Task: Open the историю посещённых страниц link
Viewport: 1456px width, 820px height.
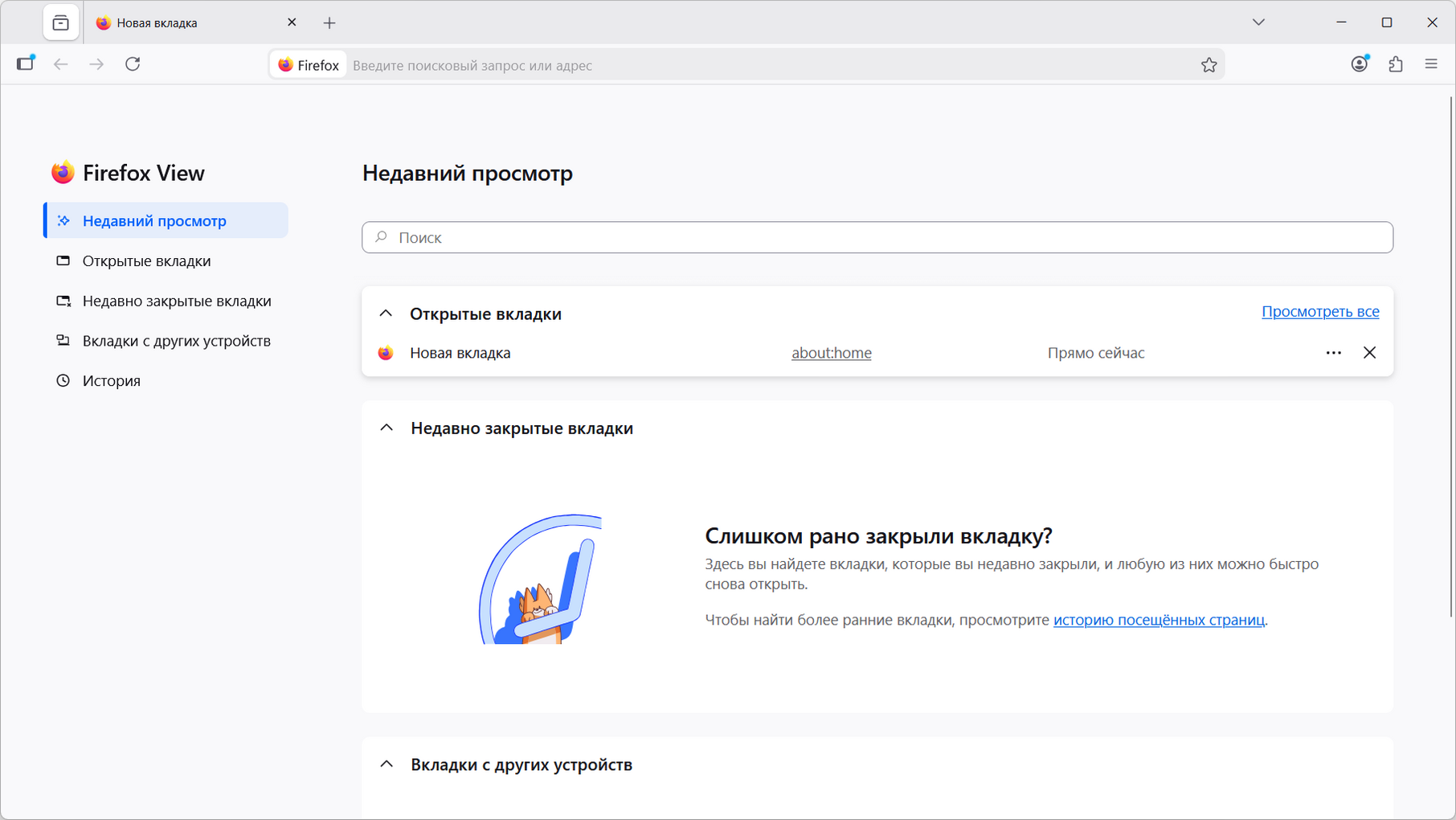Action: point(1159,620)
